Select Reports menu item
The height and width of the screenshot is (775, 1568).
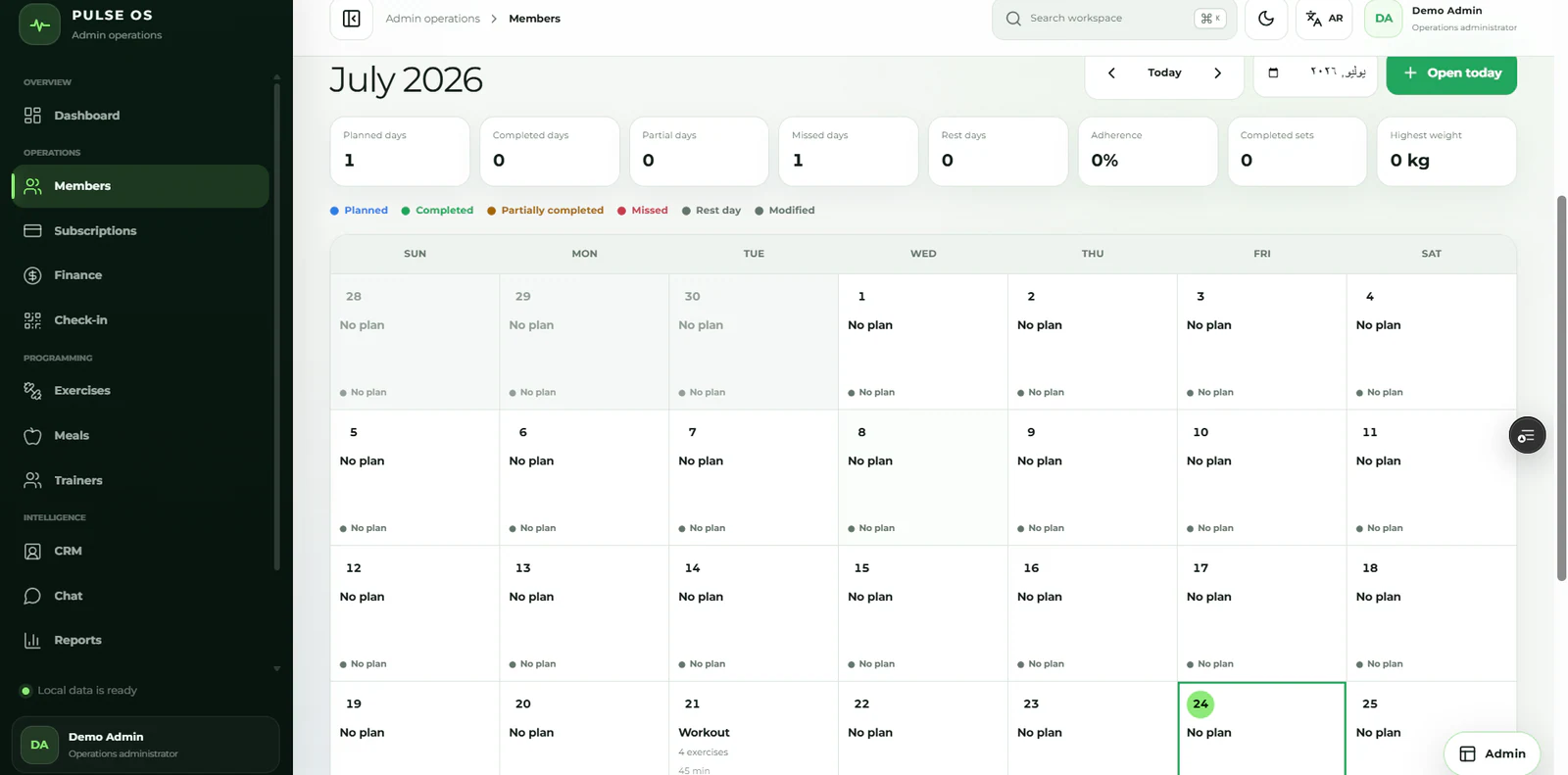[140, 641]
